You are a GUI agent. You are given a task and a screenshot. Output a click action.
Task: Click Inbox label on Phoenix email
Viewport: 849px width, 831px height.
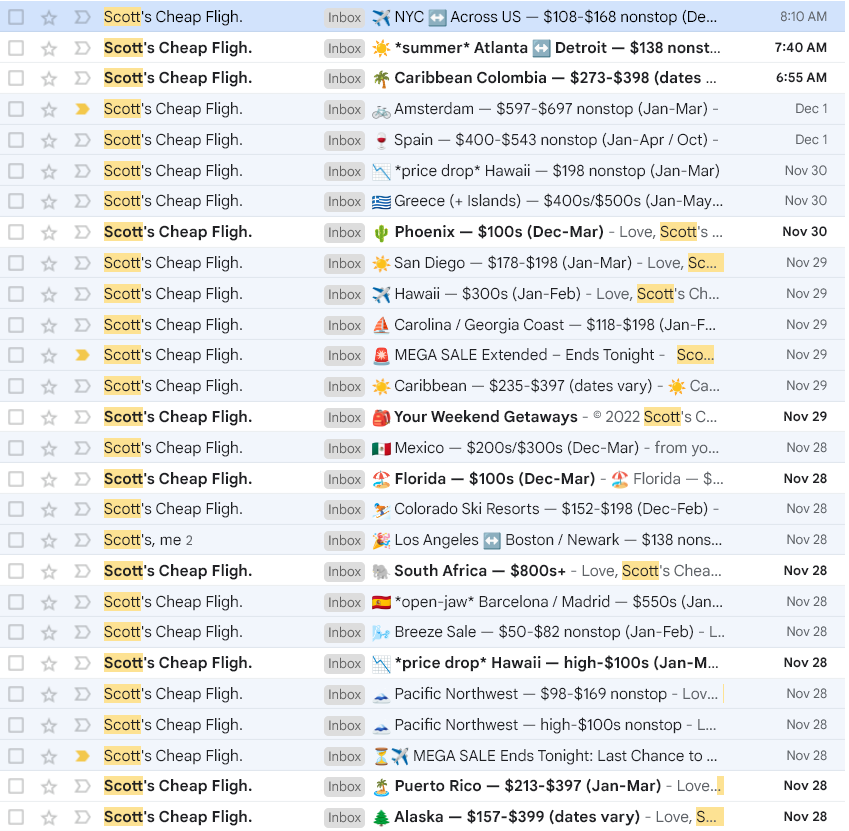point(344,232)
